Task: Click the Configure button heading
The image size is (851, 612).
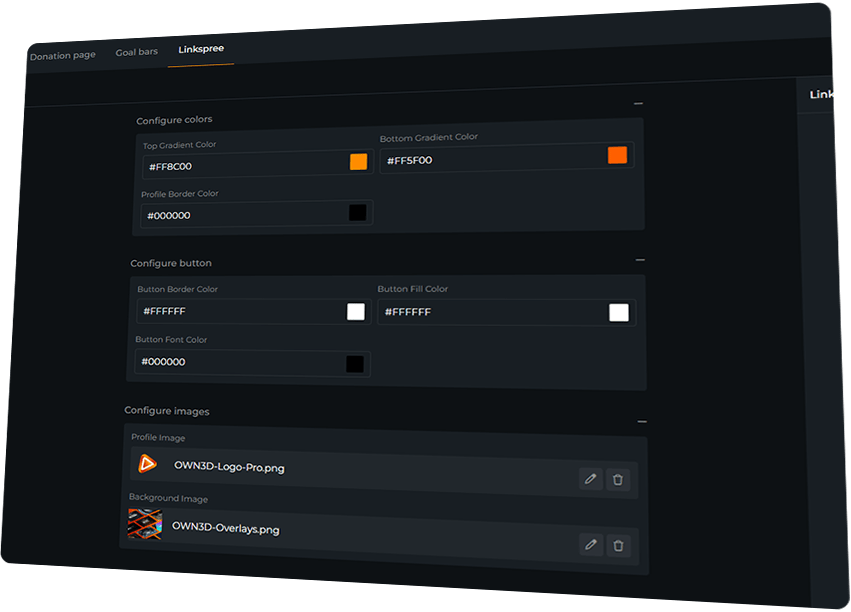Action: point(171,263)
